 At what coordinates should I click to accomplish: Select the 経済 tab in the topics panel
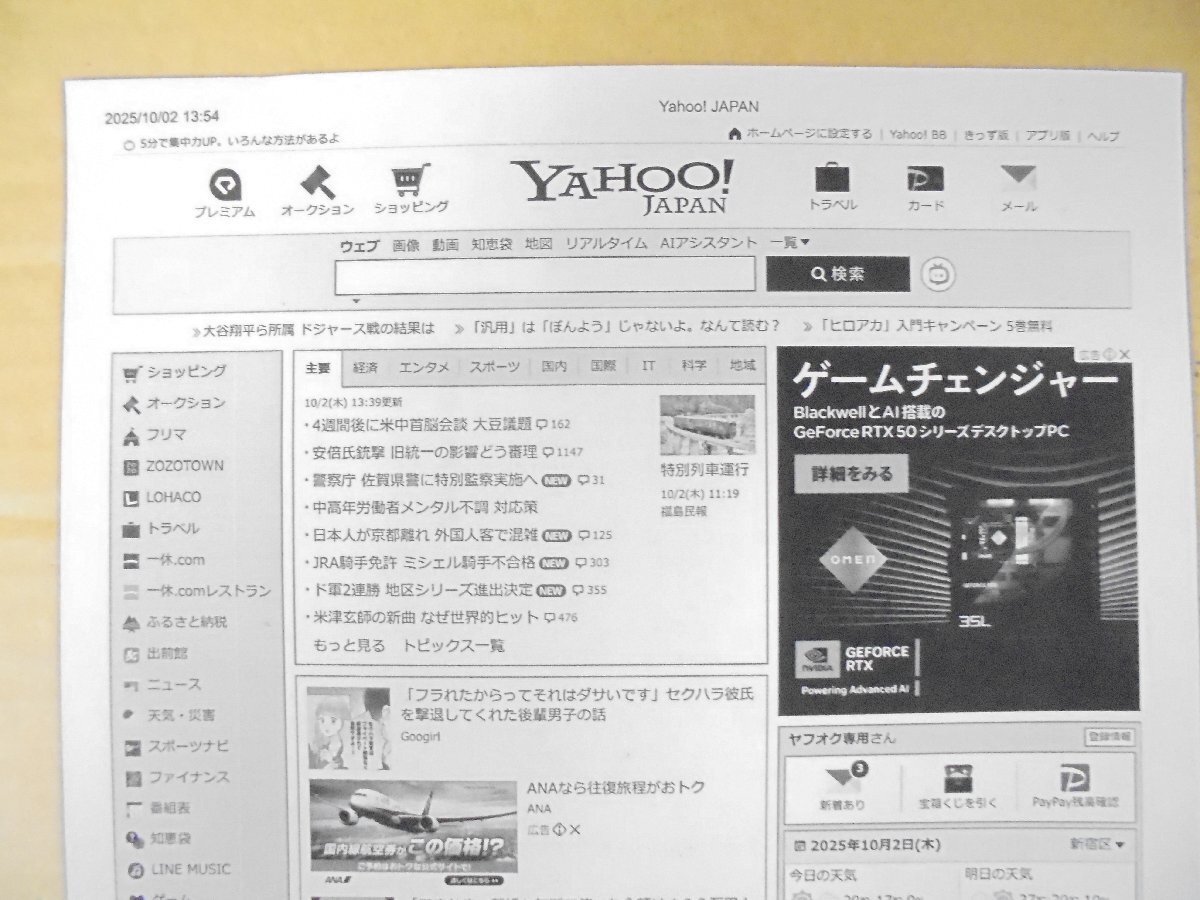click(x=363, y=365)
